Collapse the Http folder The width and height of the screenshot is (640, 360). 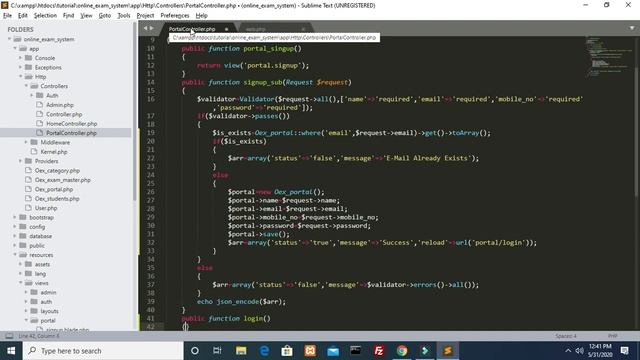(20, 77)
